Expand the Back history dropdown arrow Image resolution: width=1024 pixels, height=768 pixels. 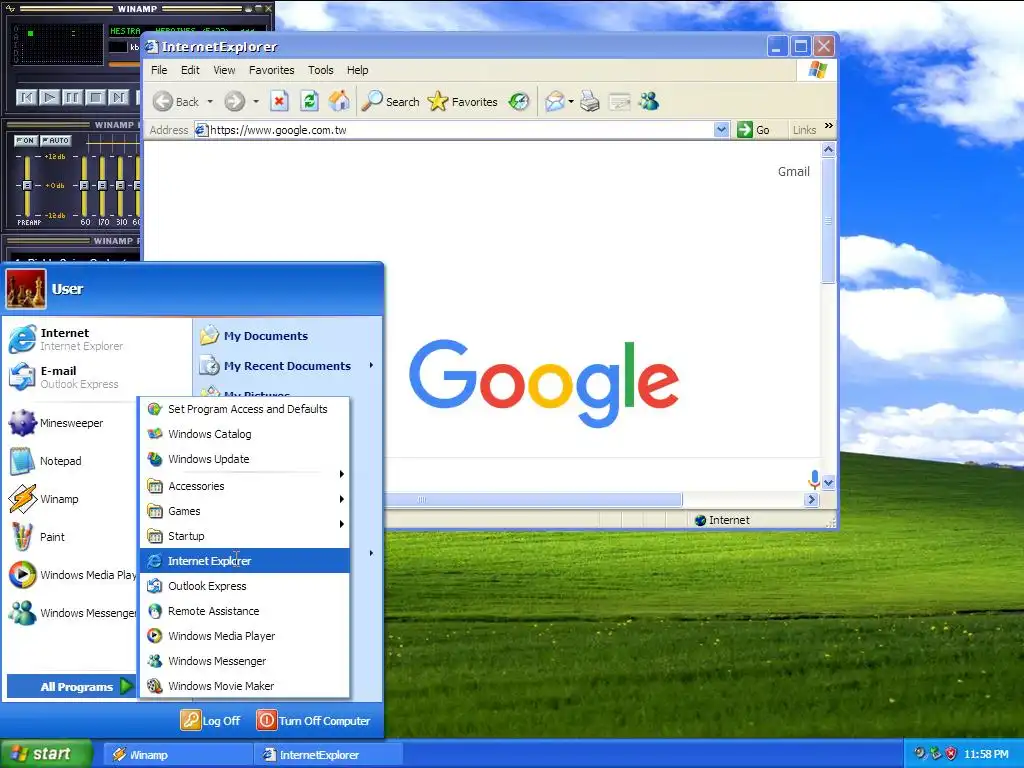tap(210, 101)
